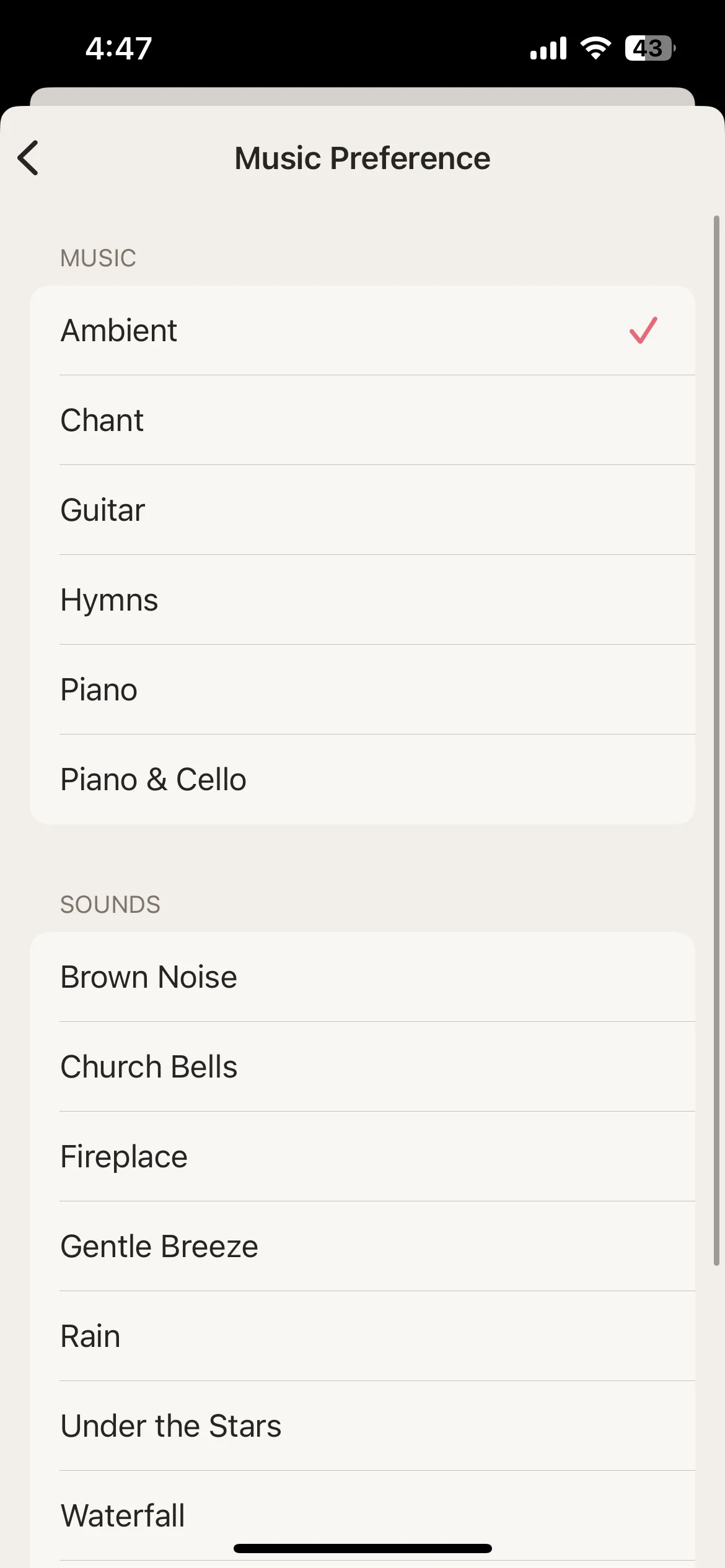The image size is (725, 1568).
Task: Tap the back chevron icon
Action: [29, 158]
